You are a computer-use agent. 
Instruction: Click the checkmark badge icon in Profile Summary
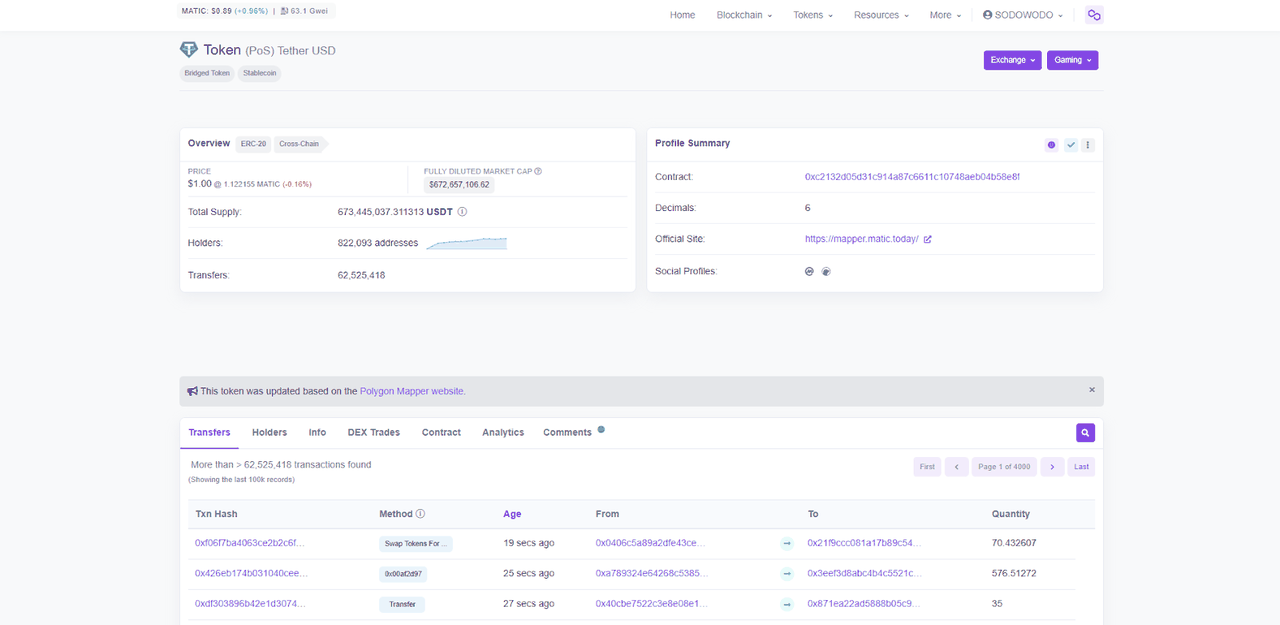coord(1070,144)
